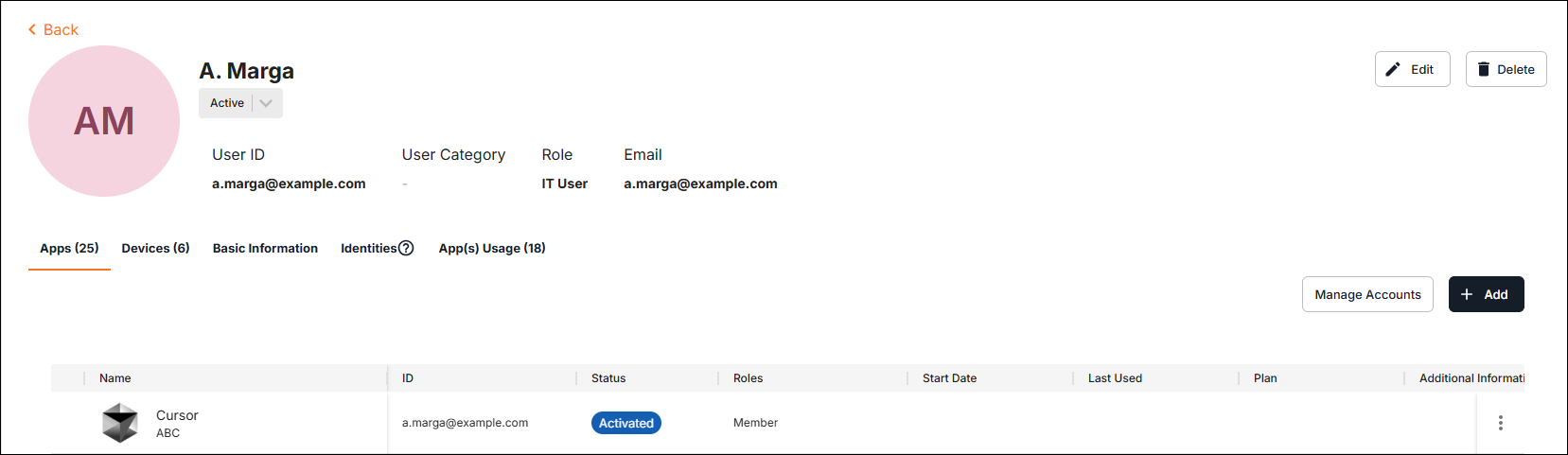Select the Apps (25) tab
The height and width of the screenshot is (455, 1568).
[69, 249]
